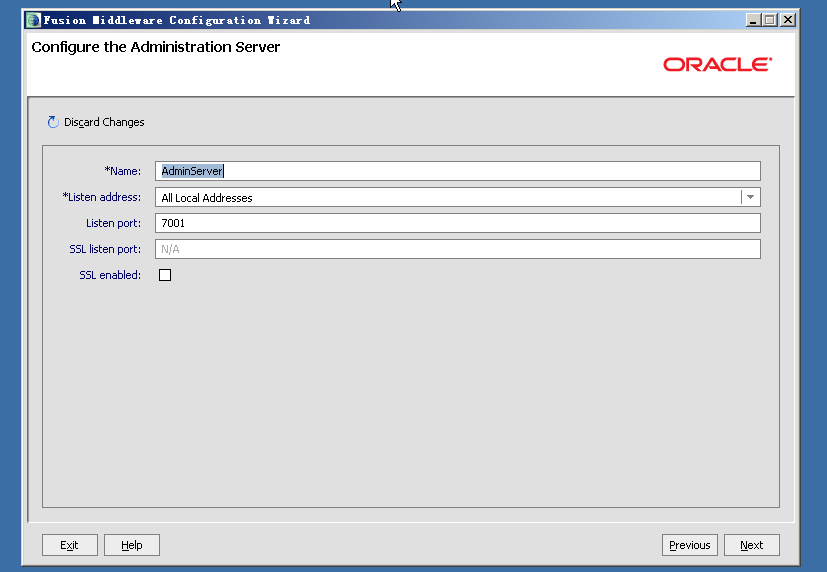The width and height of the screenshot is (827, 572).
Task: Maximize the Configuration Wizard window
Action: pyautogui.click(x=770, y=20)
